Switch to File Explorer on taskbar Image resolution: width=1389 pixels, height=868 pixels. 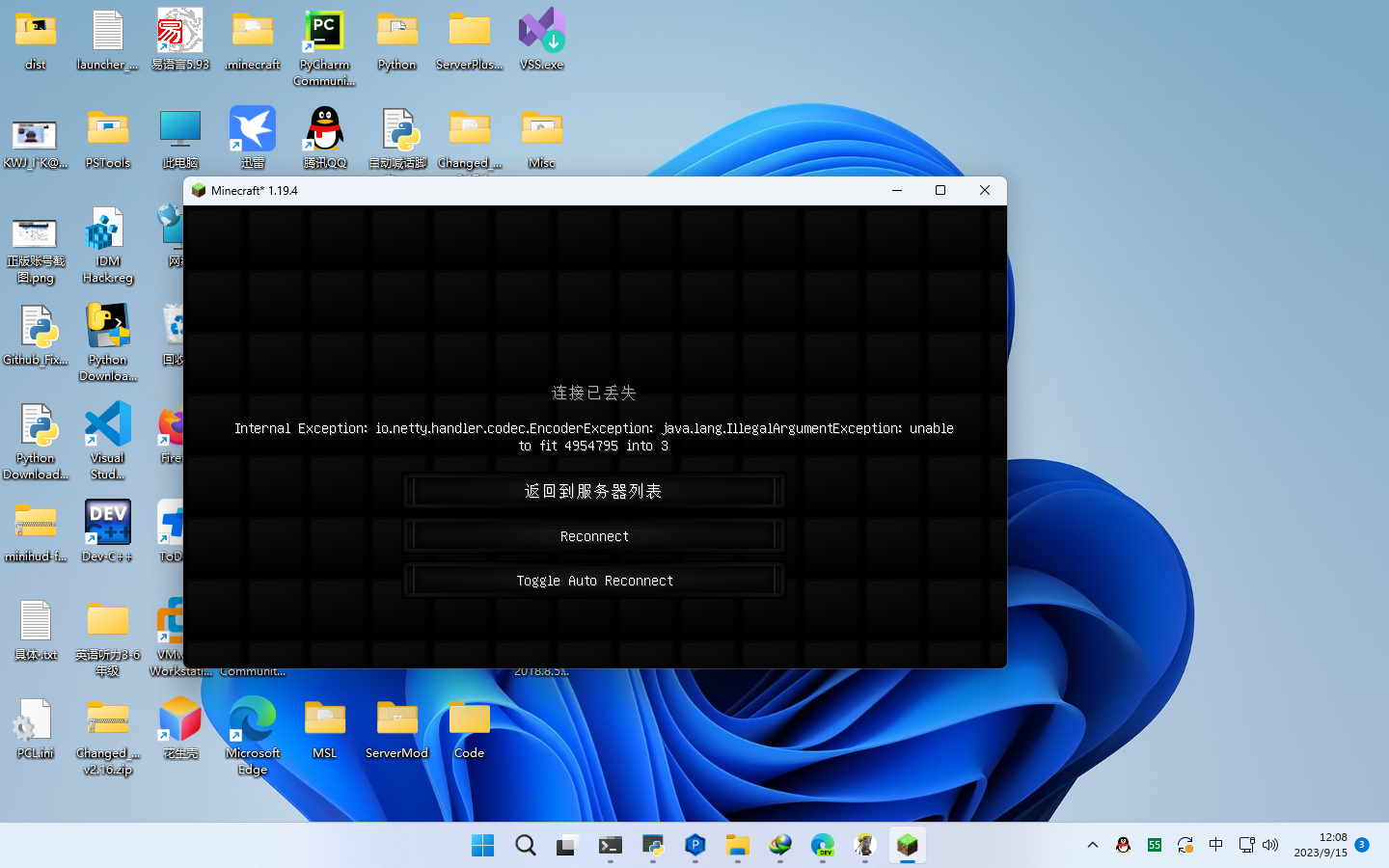point(738,846)
